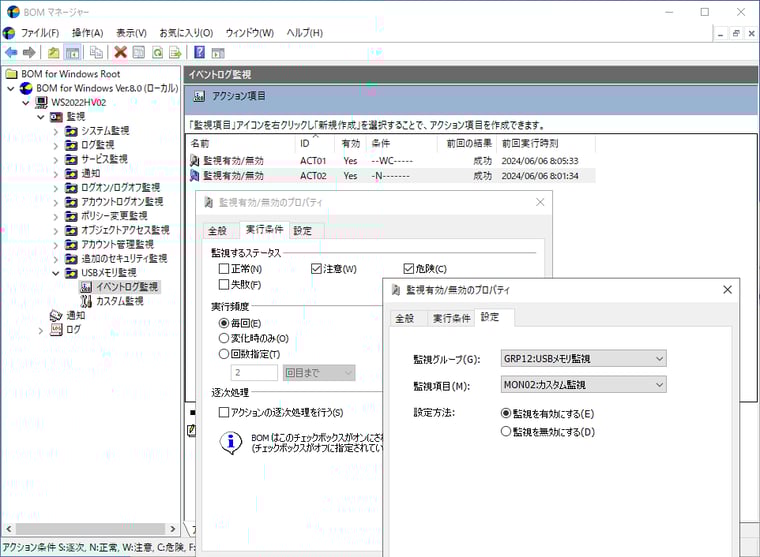Click the アクション項目 header icon
The height and width of the screenshot is (557, 760).
click(x=199, y=96)
